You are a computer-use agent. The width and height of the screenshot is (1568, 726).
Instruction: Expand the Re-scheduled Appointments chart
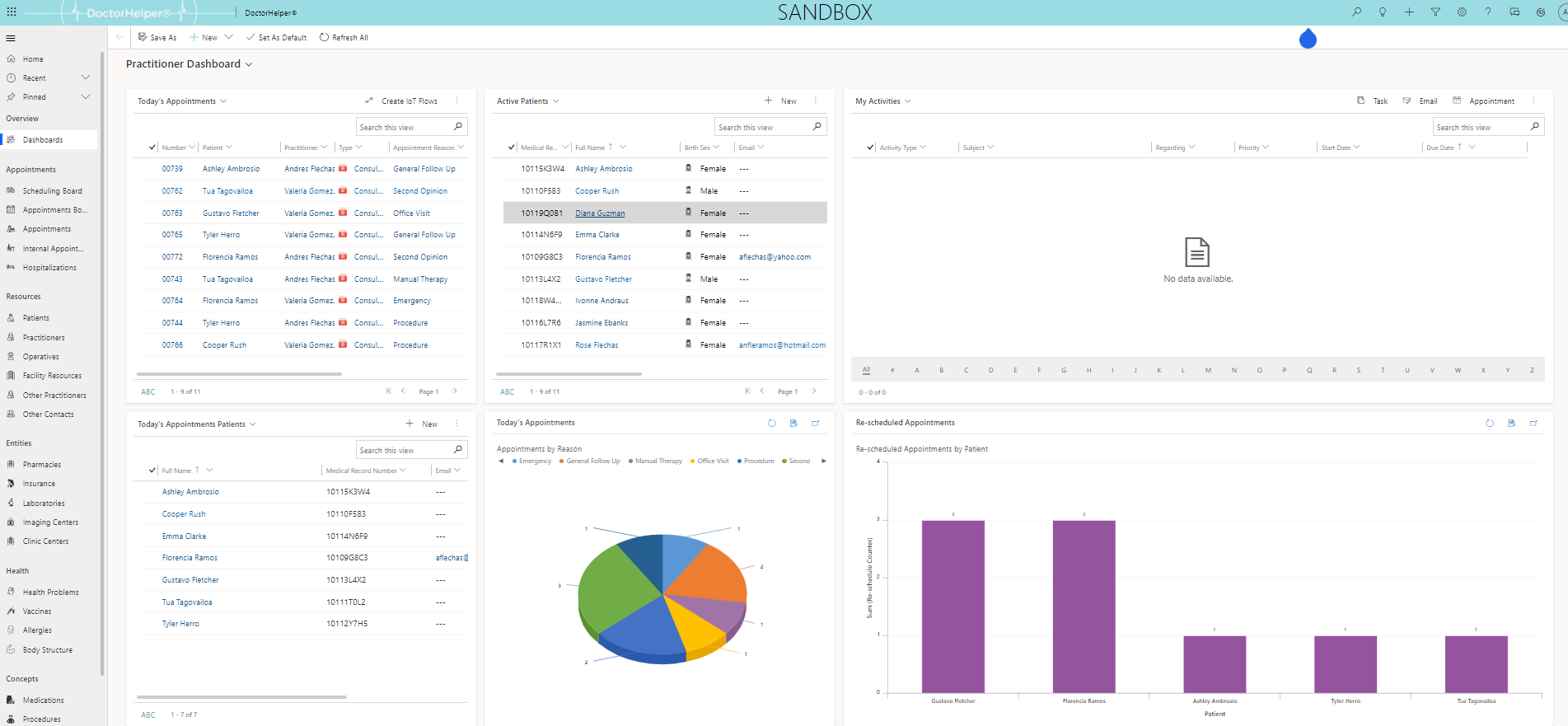pos(1533,423)
